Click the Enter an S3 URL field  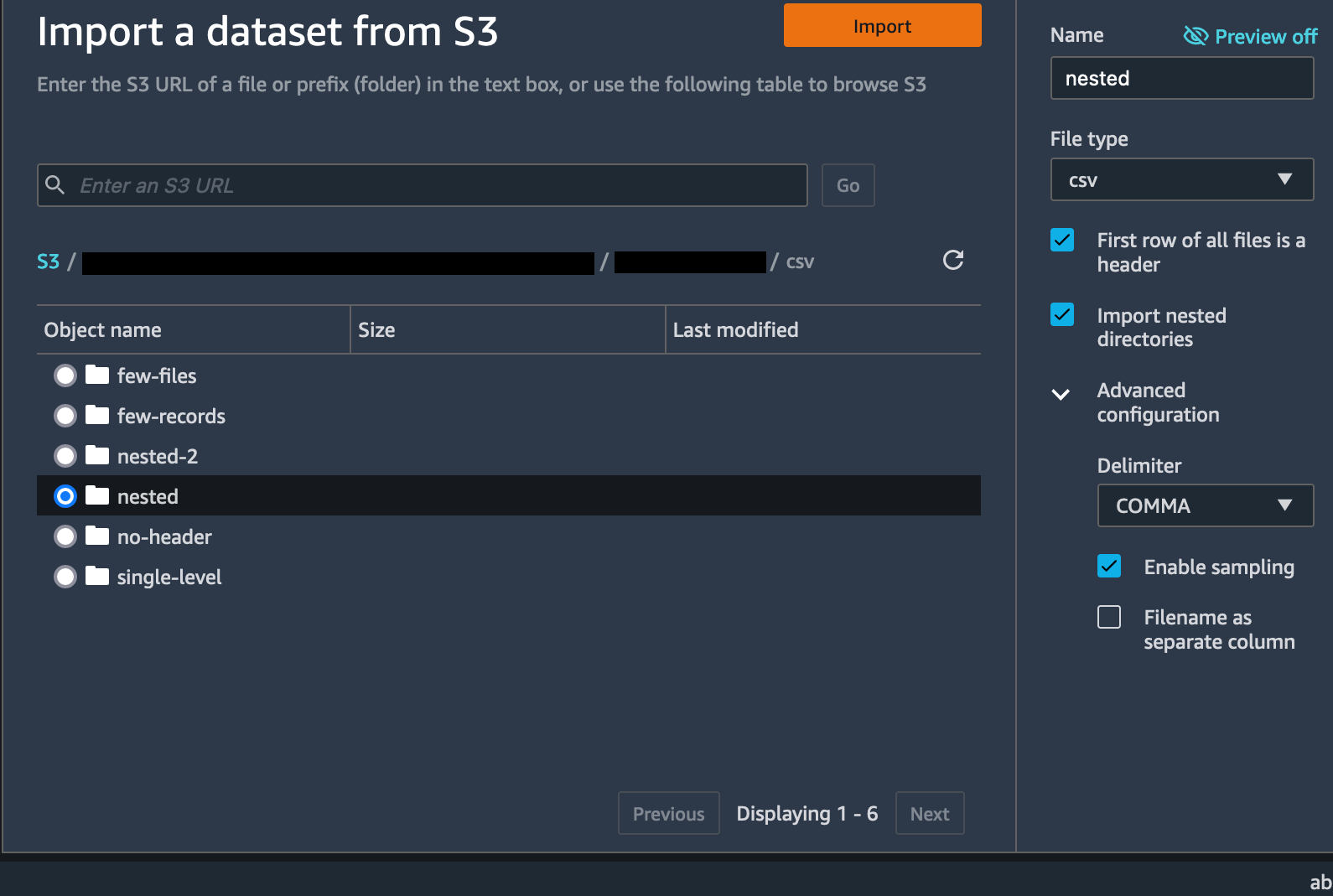(436, 185)
